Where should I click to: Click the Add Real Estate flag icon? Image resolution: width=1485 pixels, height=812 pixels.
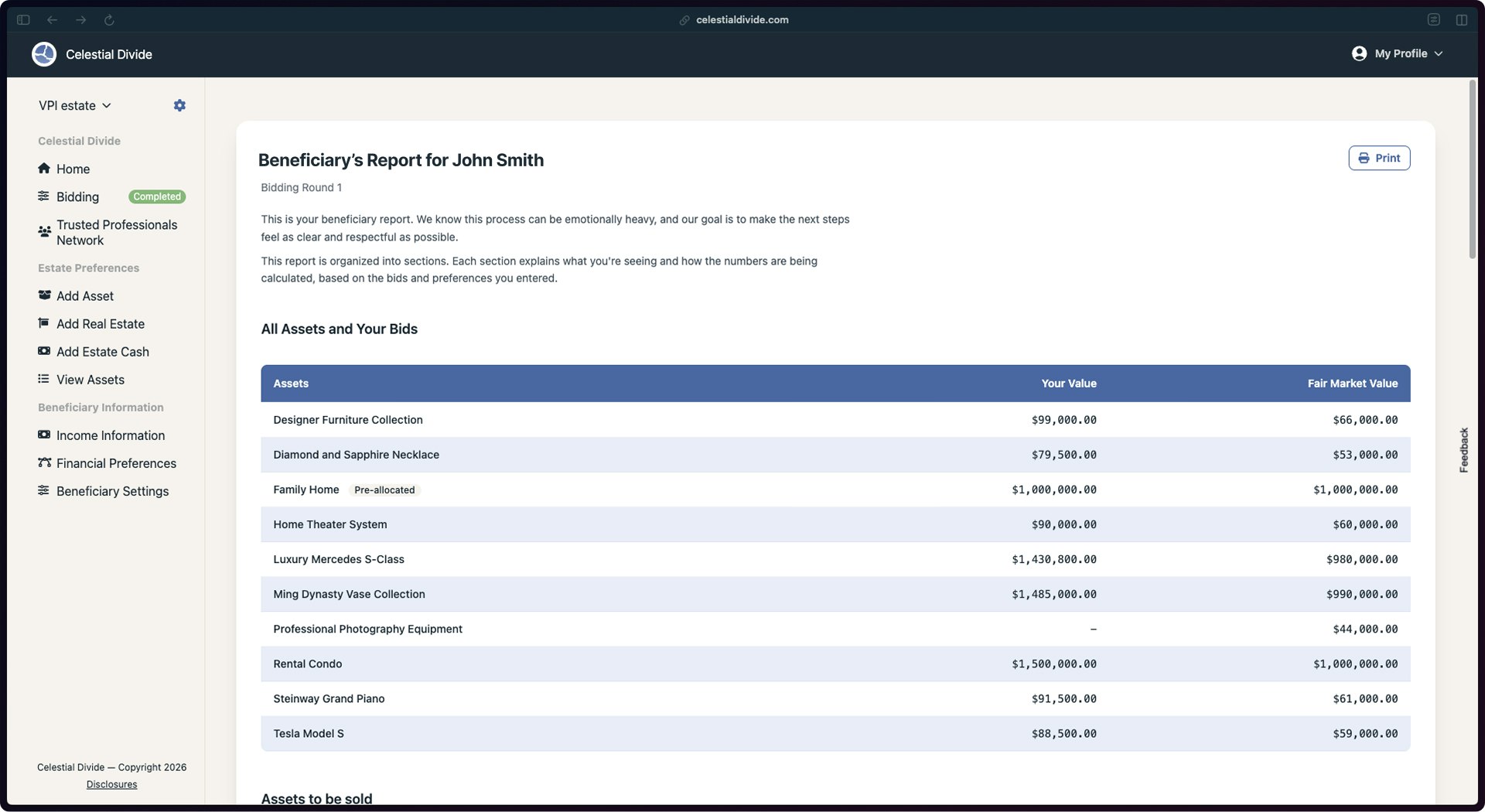tap(43, 323)
